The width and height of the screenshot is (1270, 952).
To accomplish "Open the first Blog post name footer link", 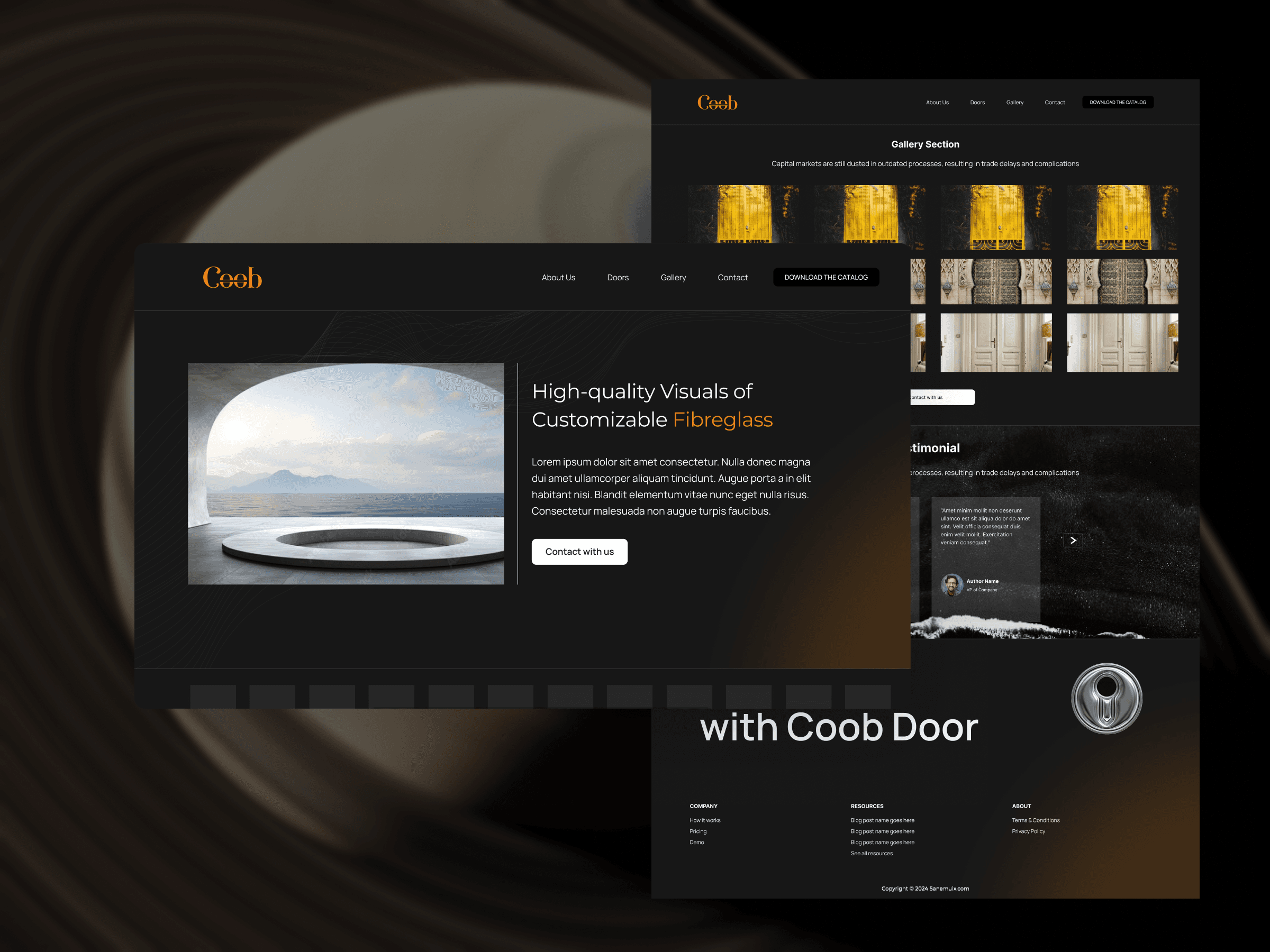I will [883, 820].
